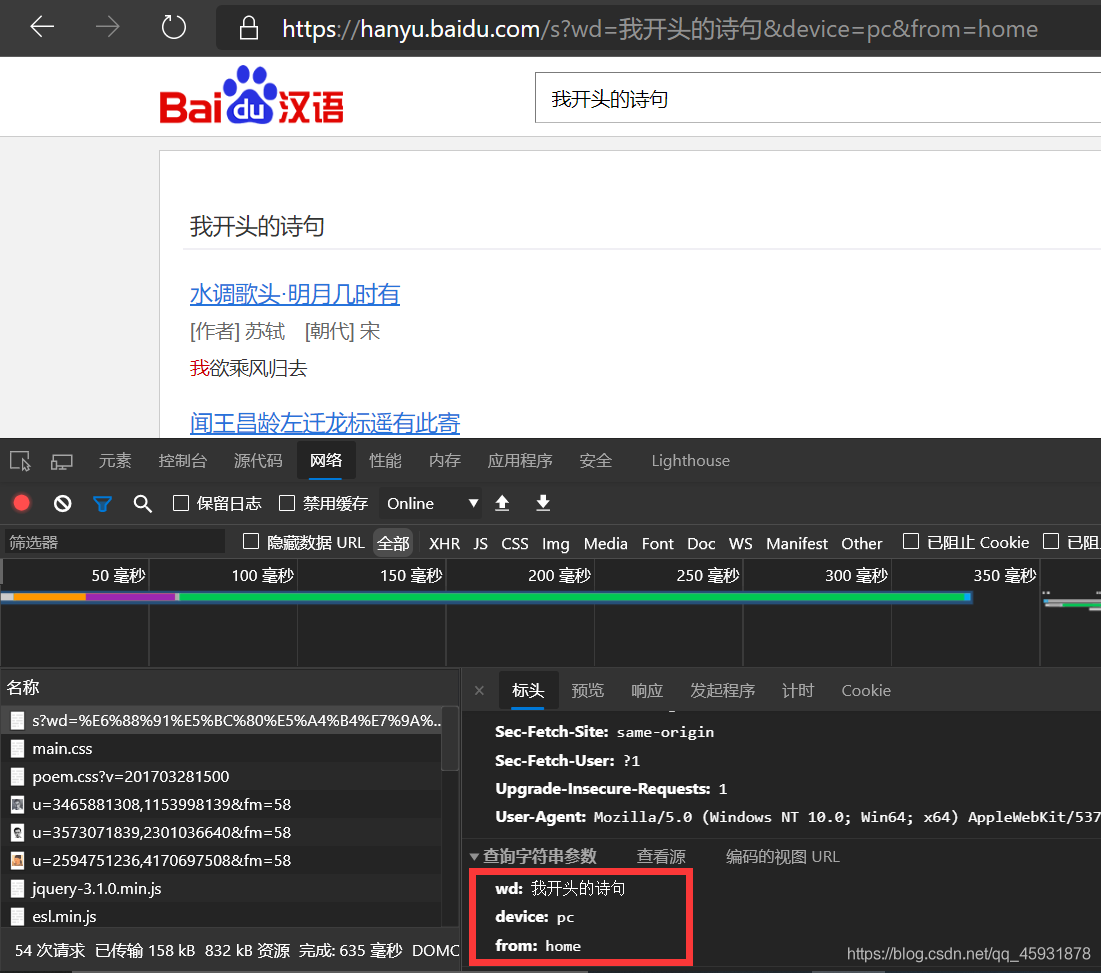Open the 安全 DevTools tab
This screenshot has height=973, width=1101.
click(596, 461)
